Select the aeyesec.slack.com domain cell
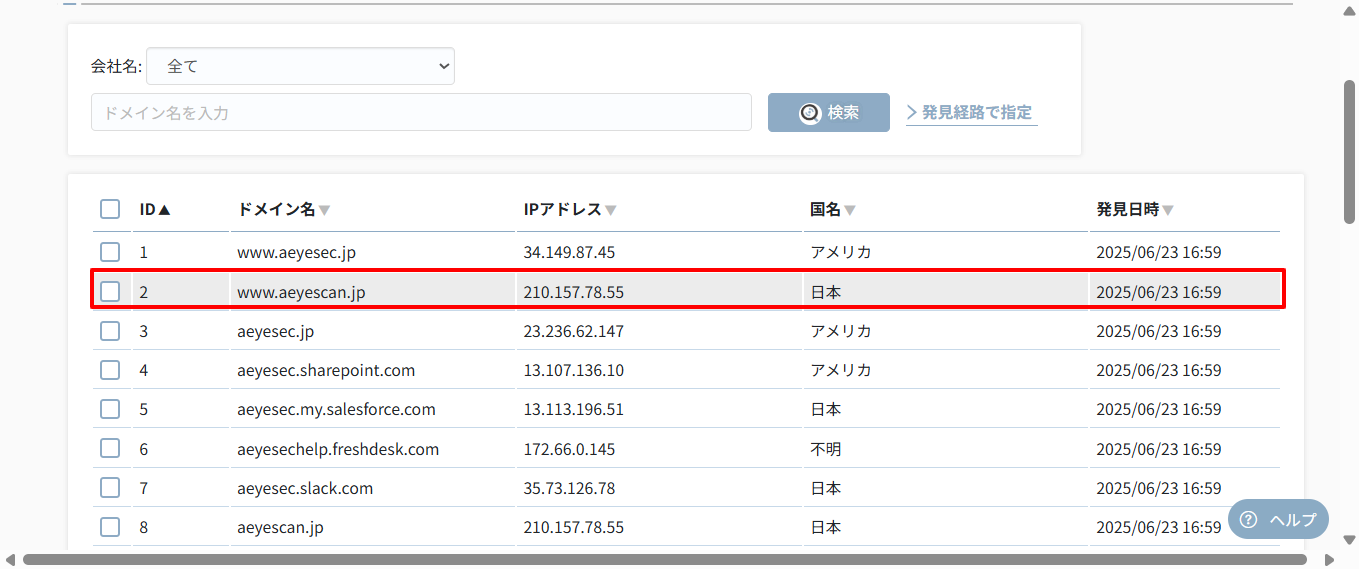The height and width of the screenshot is (569, 1359). pyautogui.click(x=305, y=488)
